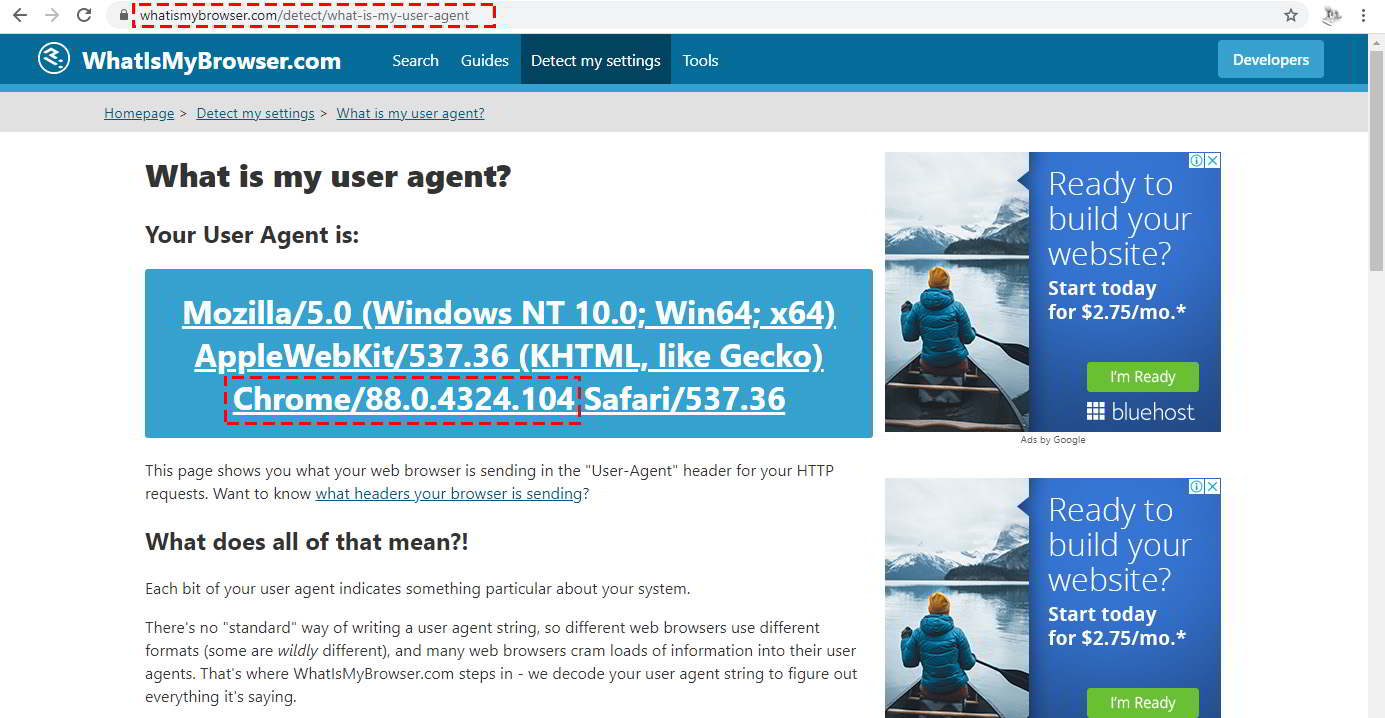Screen dimensions: 1385x718
Task: Open the Chrome three-dot menu
Action: tap(1364, 15)
